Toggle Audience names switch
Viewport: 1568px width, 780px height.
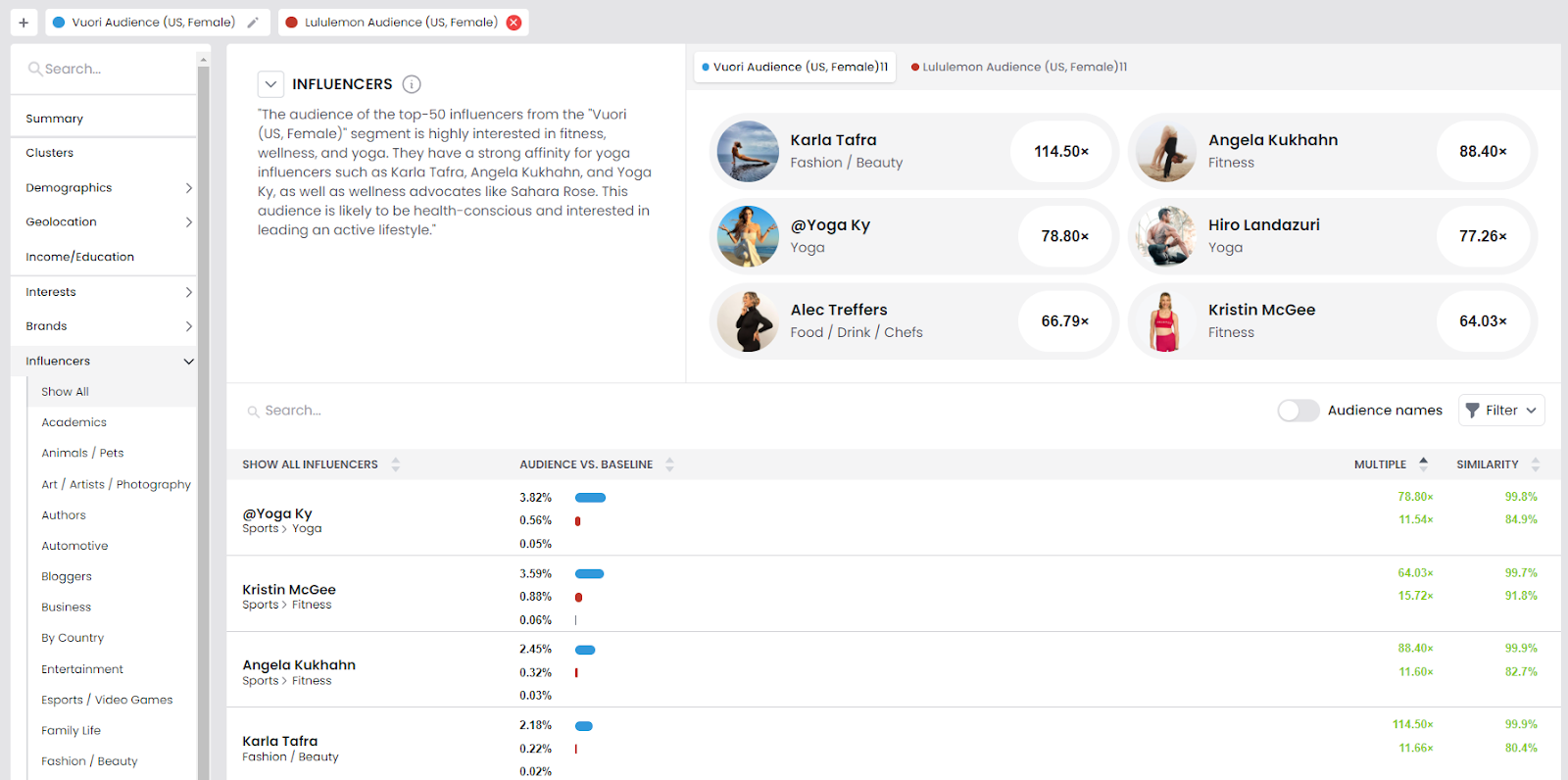pos(1298,411)
